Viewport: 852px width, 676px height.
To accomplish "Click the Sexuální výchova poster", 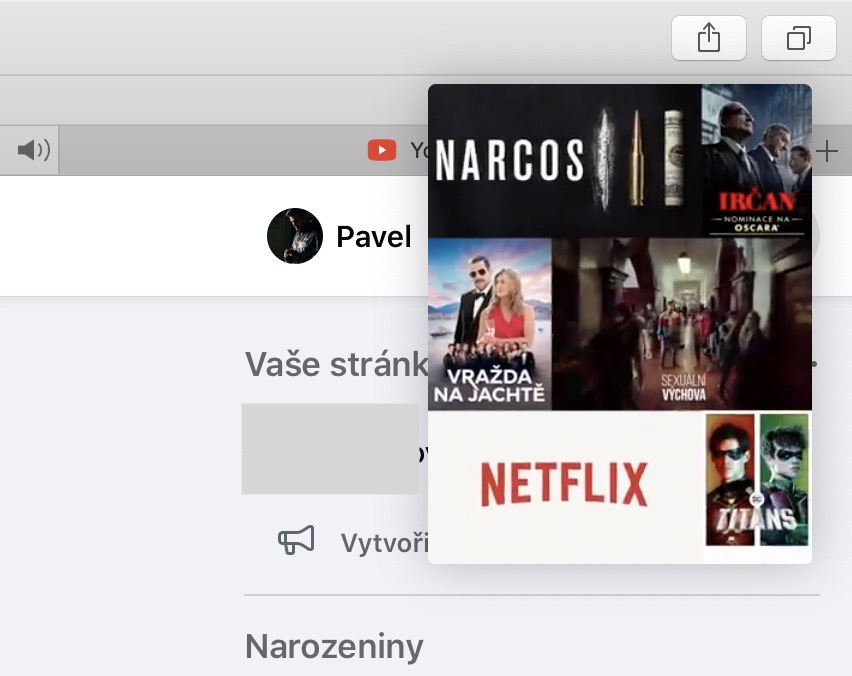I will (x=682, y=324).
